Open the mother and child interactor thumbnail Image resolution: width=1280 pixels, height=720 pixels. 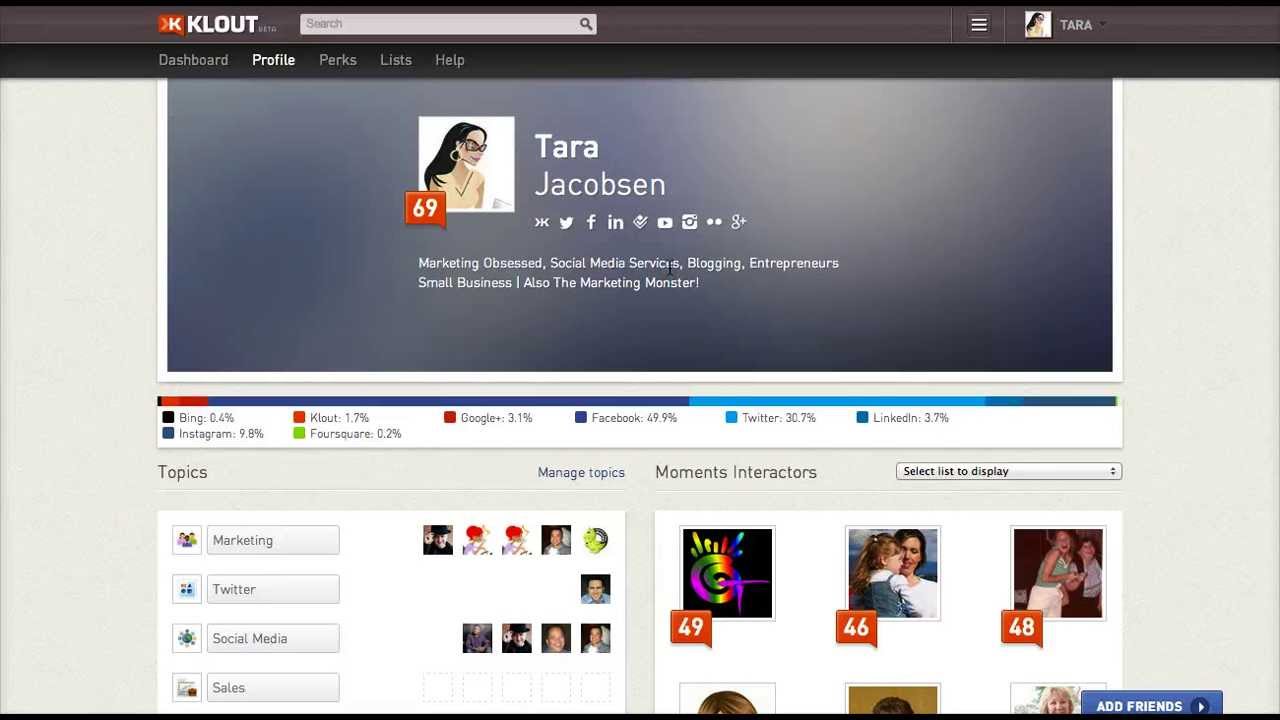[892, 573]
